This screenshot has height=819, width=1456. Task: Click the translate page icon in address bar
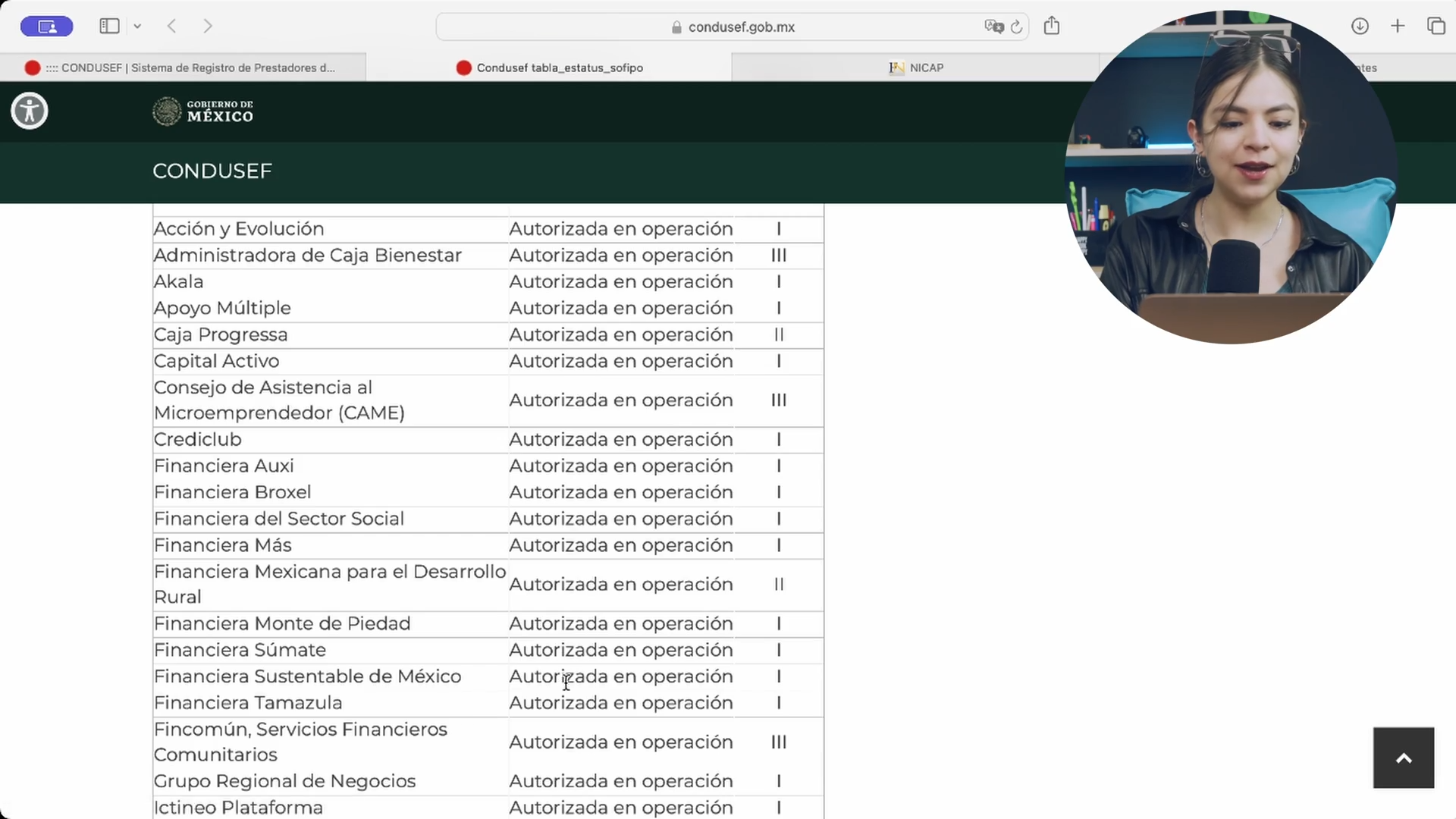point(993,27)
